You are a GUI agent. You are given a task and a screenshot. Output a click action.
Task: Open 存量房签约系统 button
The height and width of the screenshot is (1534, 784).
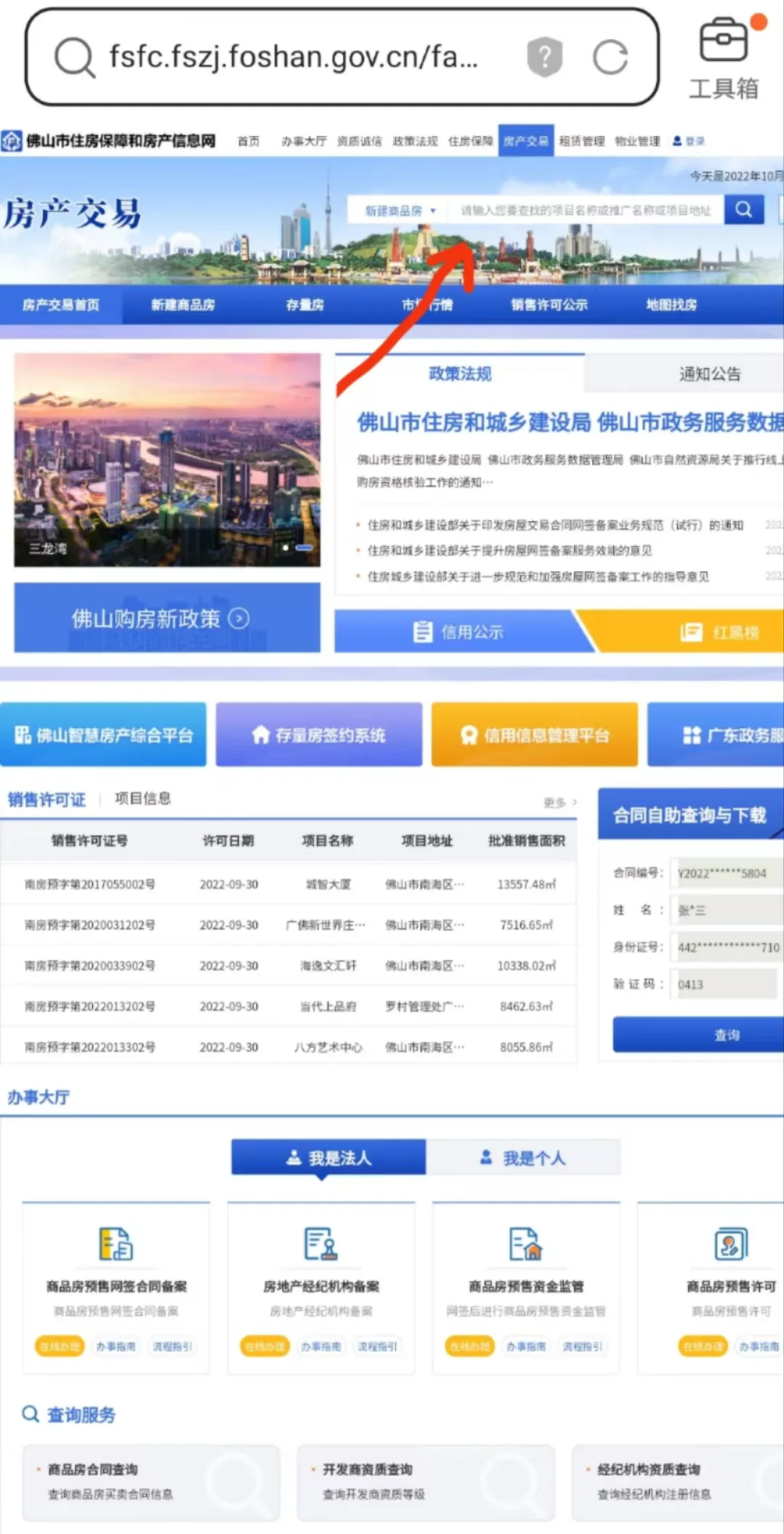coord(319,735)
